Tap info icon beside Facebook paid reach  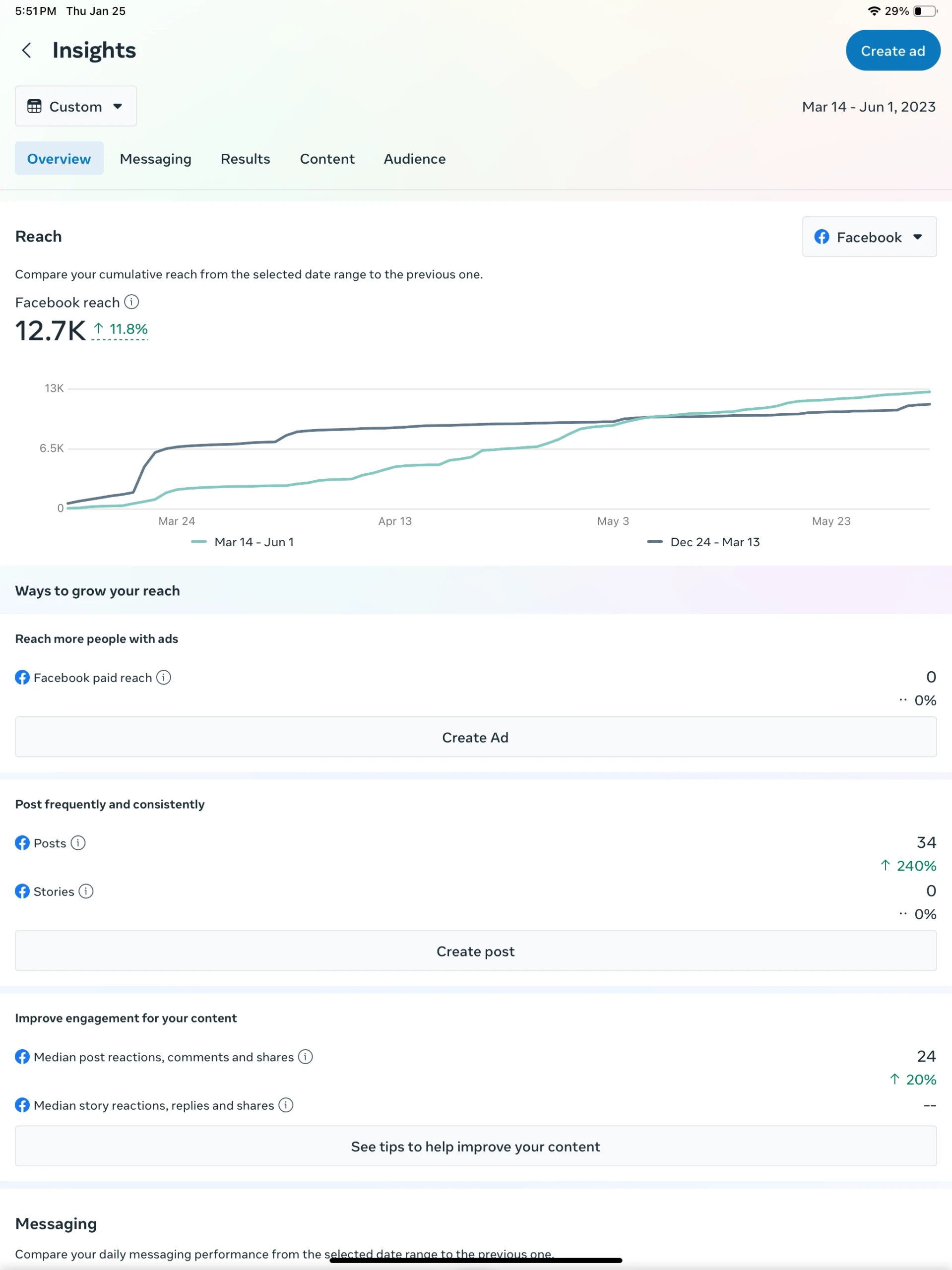pos(164,678)
